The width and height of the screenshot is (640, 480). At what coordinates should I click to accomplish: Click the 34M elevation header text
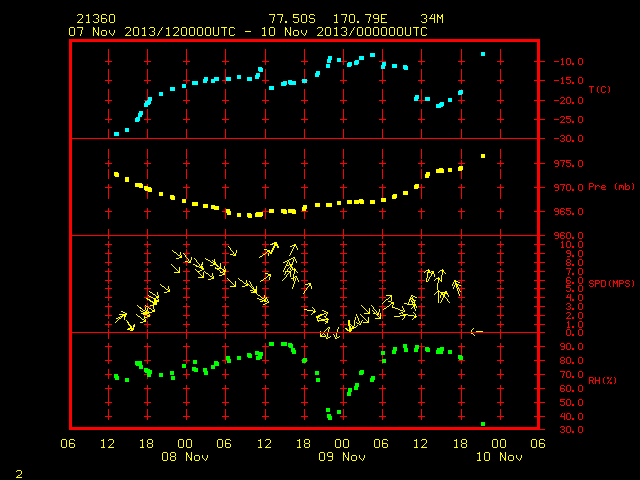(432, 19)
